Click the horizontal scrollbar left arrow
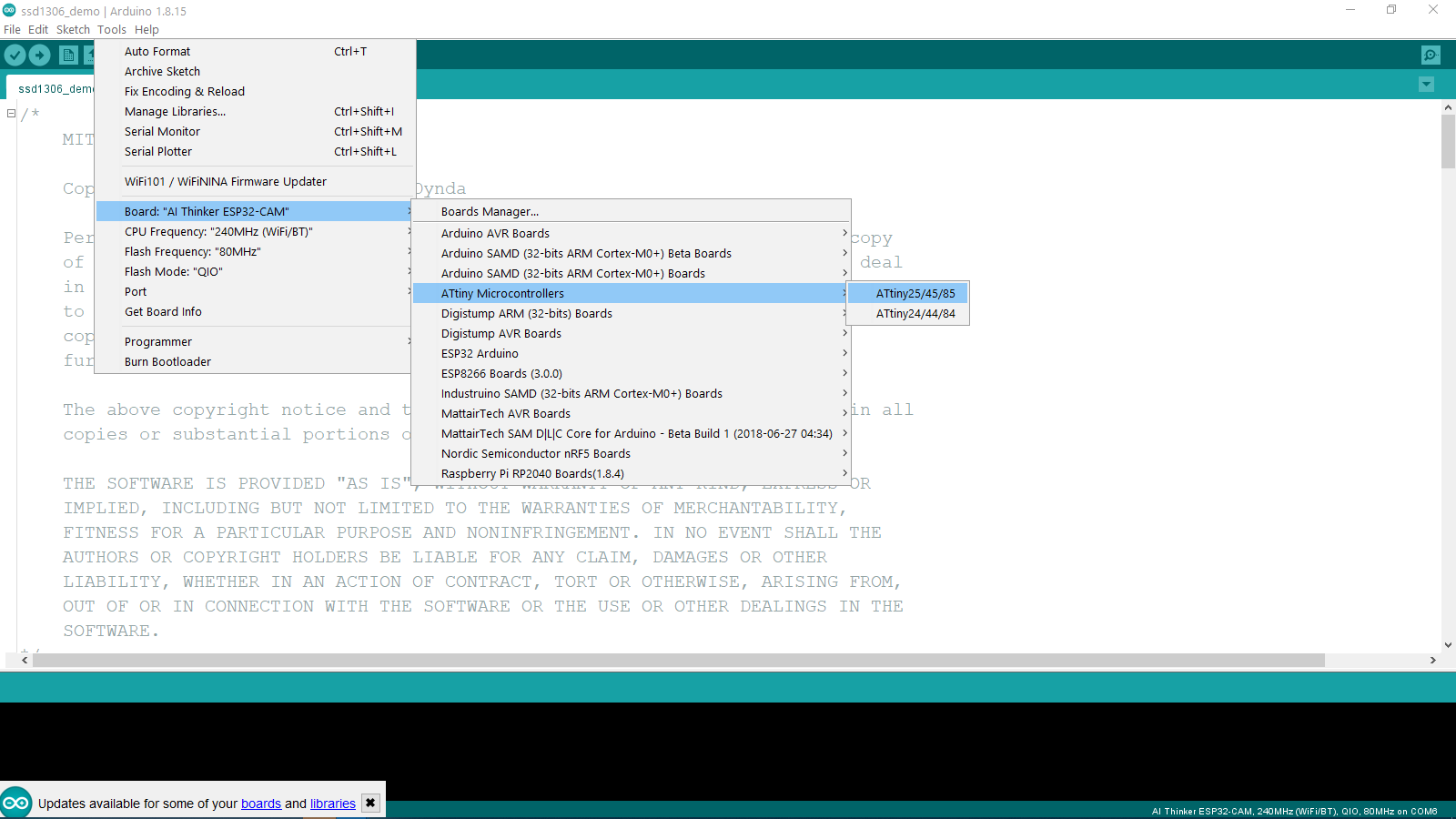Image resolution: width=1456 pixels, height=819 pixels. pyautogui.click(x=25, y=661)
